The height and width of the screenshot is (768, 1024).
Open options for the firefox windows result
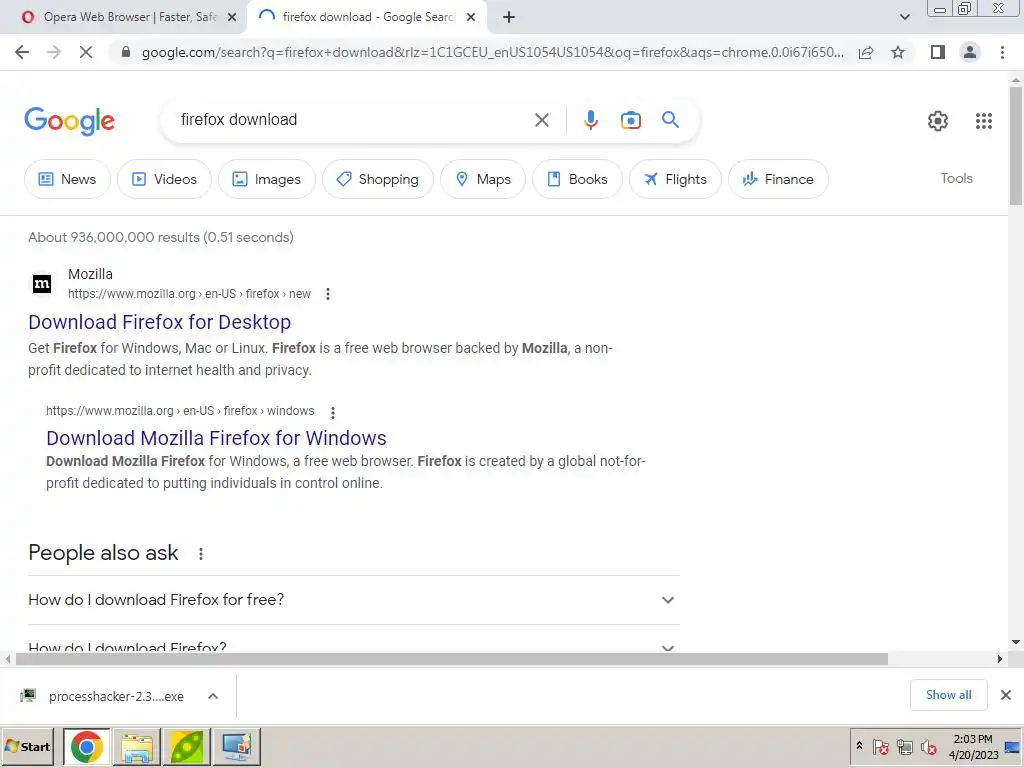[x=332, y=413]
